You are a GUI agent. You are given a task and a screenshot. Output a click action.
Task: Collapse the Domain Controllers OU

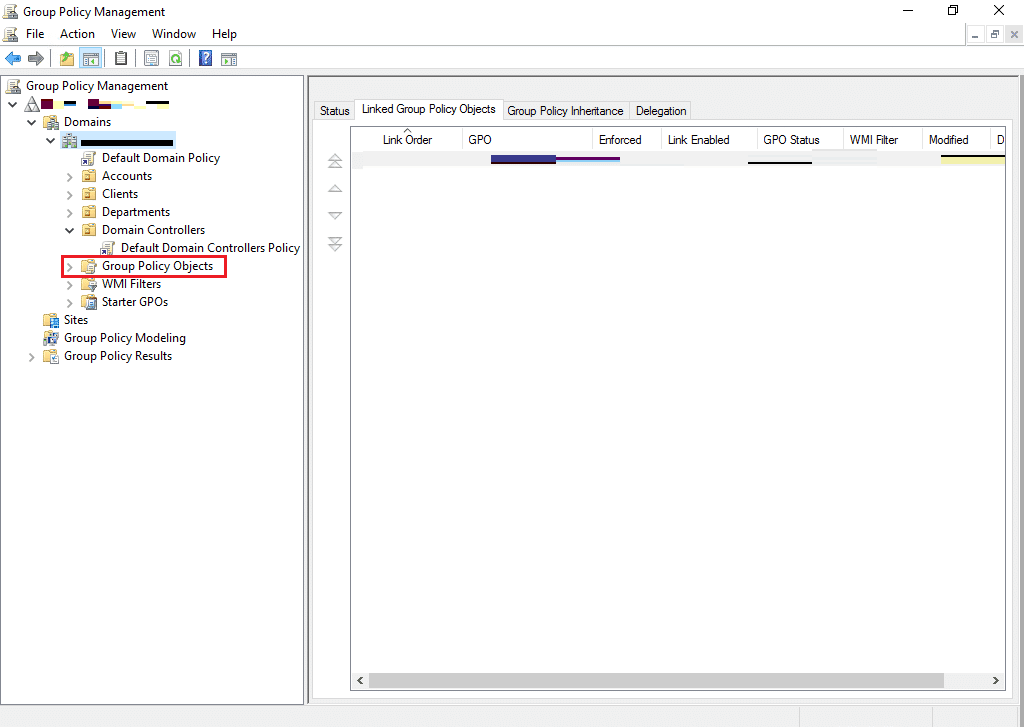[69, 230]
